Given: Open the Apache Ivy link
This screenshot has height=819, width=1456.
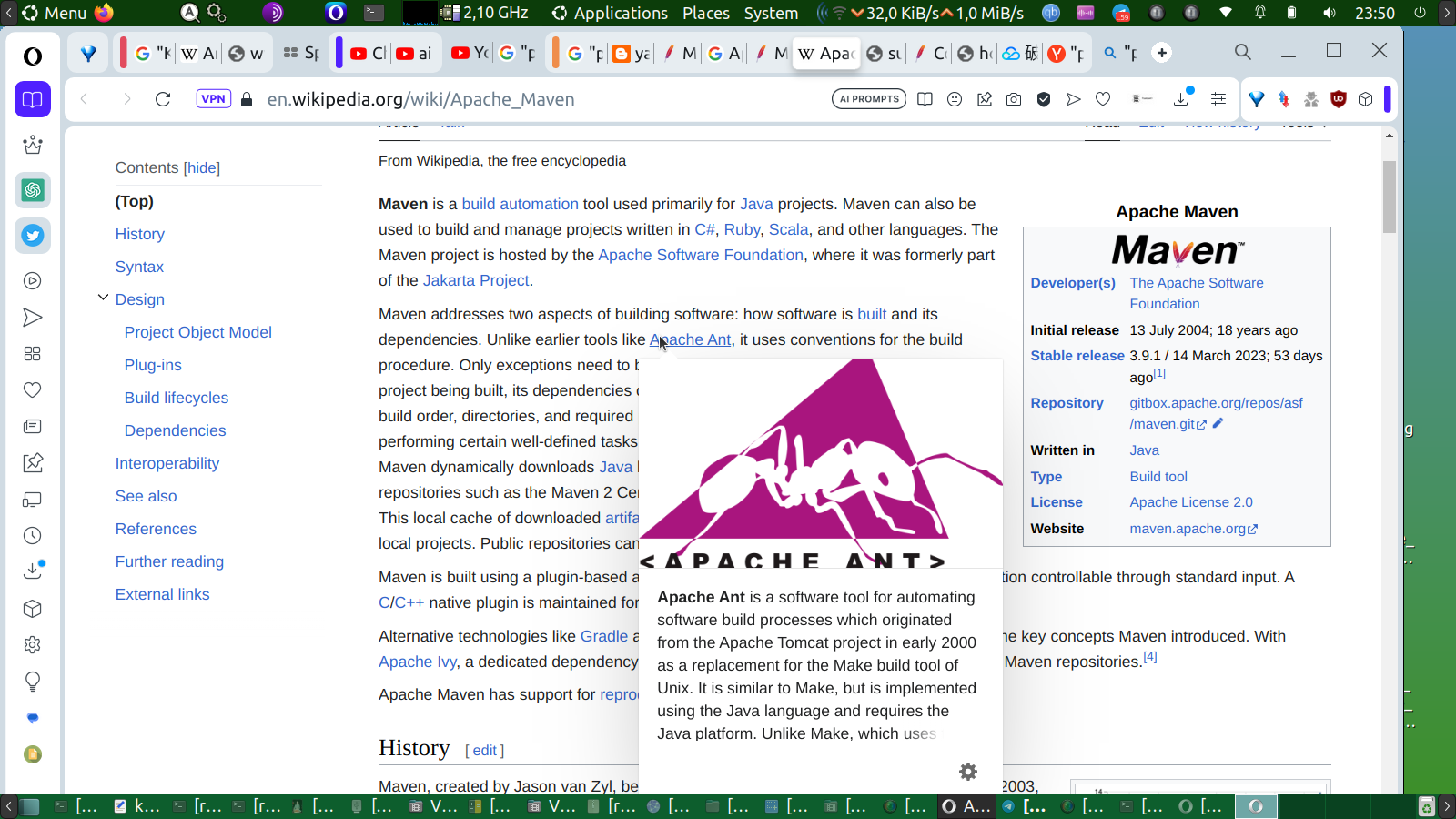Looking at the screenshot, I should tap(418, 662).
